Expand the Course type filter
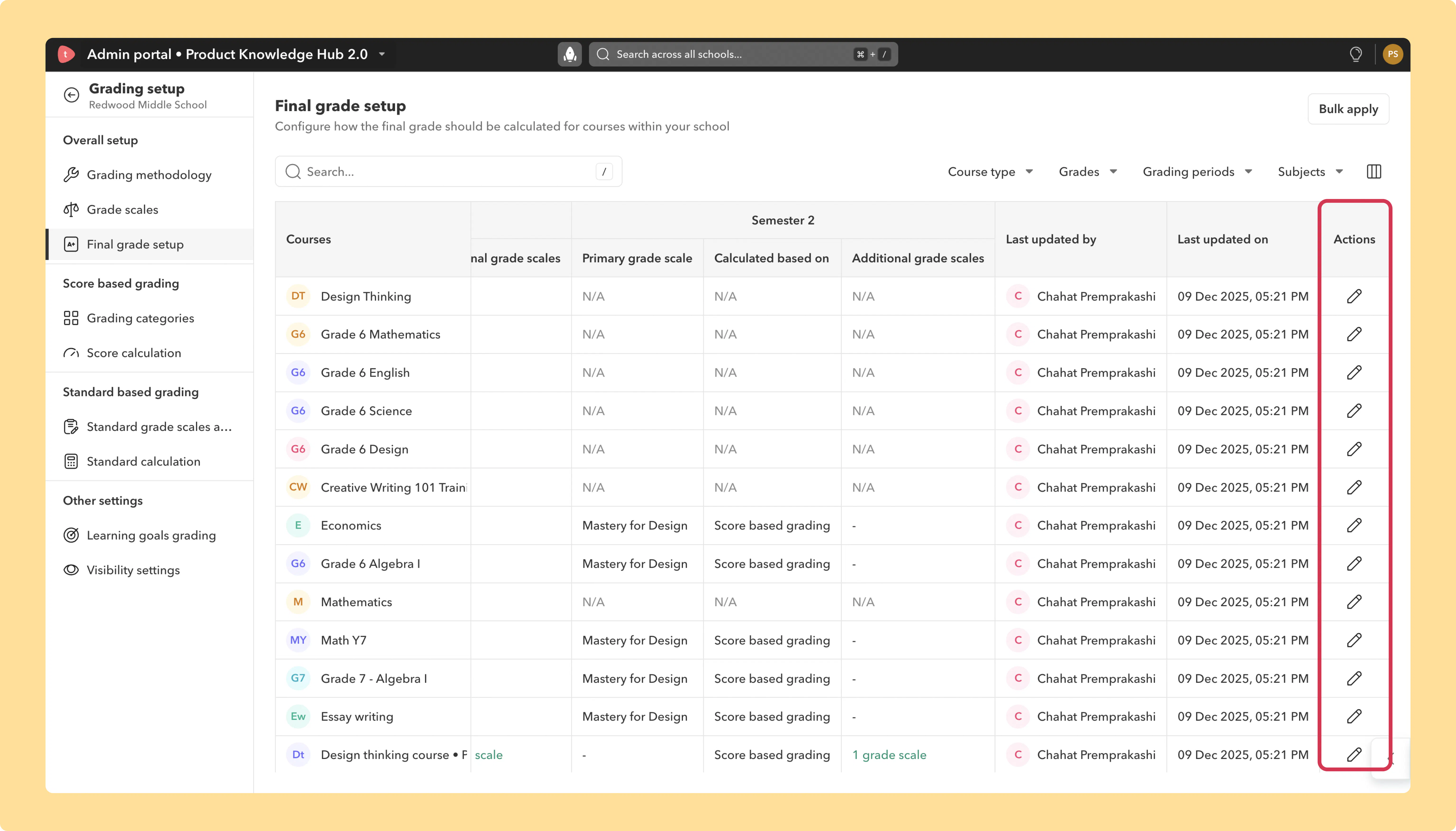The image size is (1456, 831). [x=990, y=172]
